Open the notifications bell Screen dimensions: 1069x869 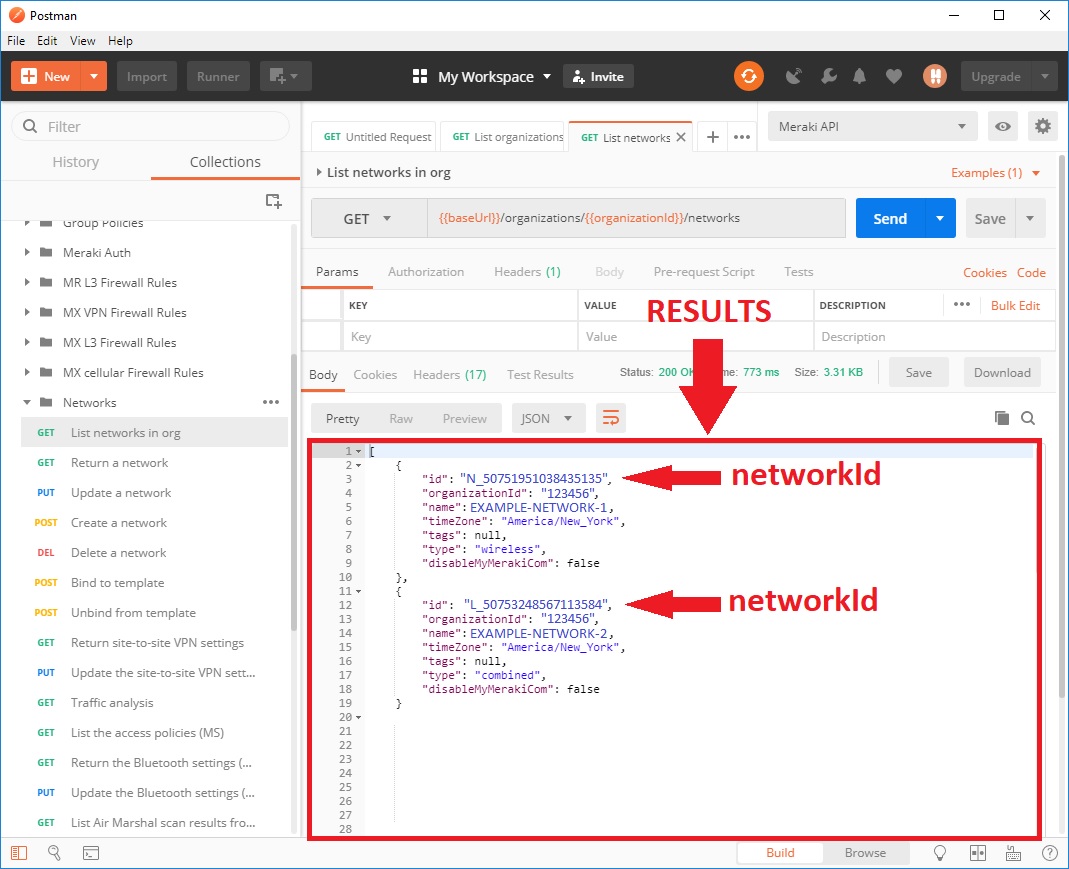860,76
